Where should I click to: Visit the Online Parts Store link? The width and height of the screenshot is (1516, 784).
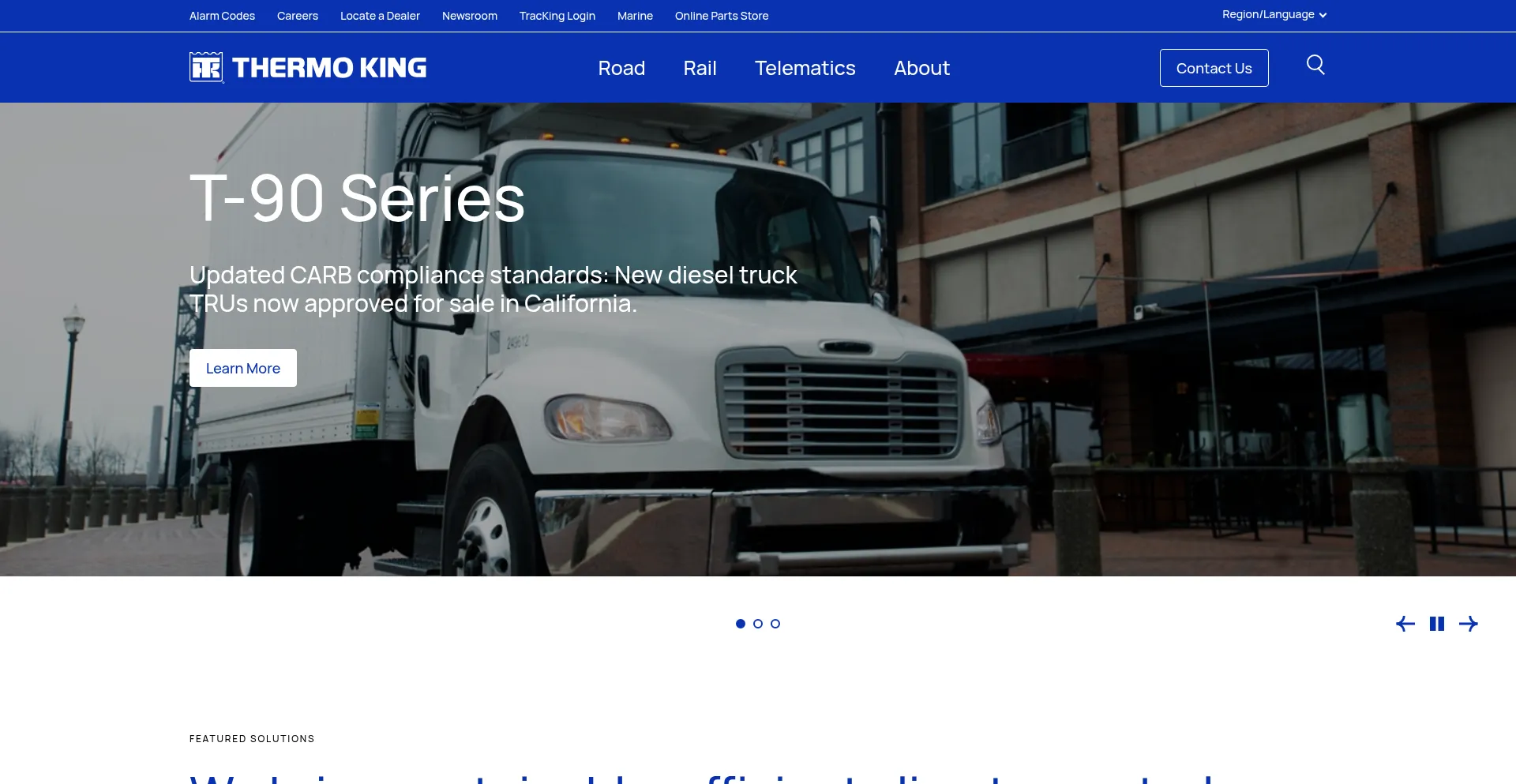click(x=722, y=16)
